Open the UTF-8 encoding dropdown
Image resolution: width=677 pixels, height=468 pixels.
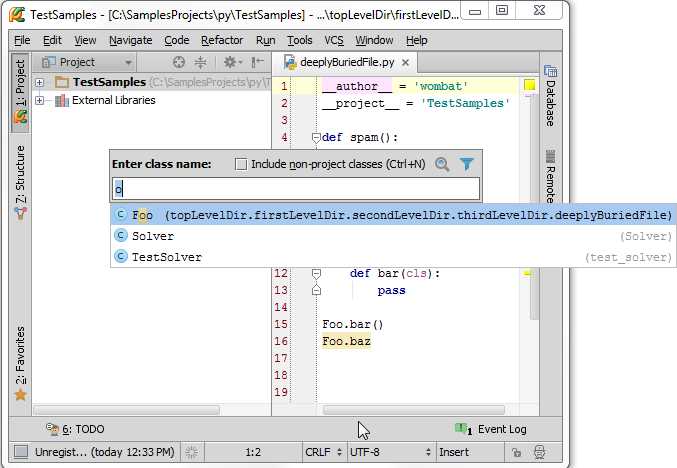pyautogui.click(x=390, y=452)
